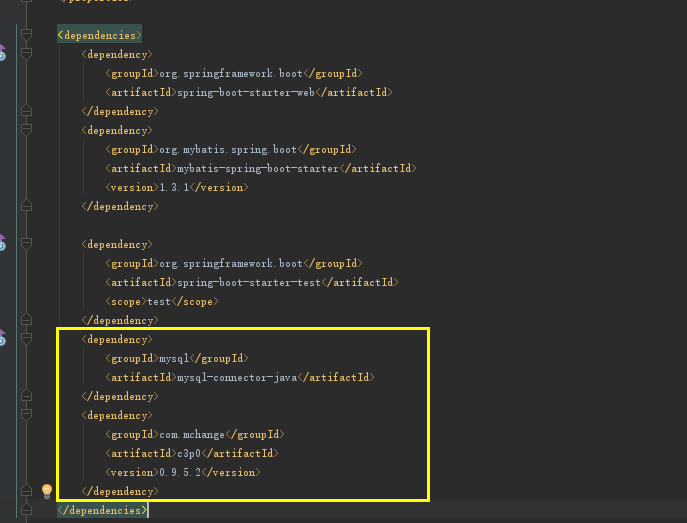Fold the mybatis-spring-boot-starter dependency at its opening tag
The height and width of the screenshot is (523, 687).
[x=26, y=130]
